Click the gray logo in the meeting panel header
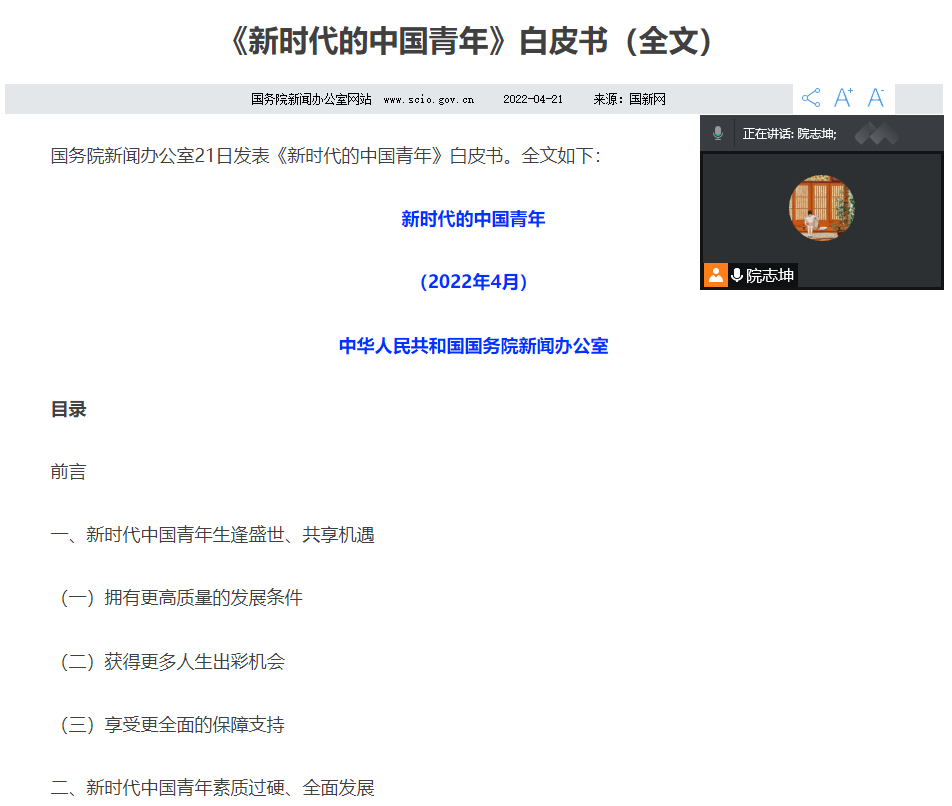The image size is (952, 806). (876, 133)
